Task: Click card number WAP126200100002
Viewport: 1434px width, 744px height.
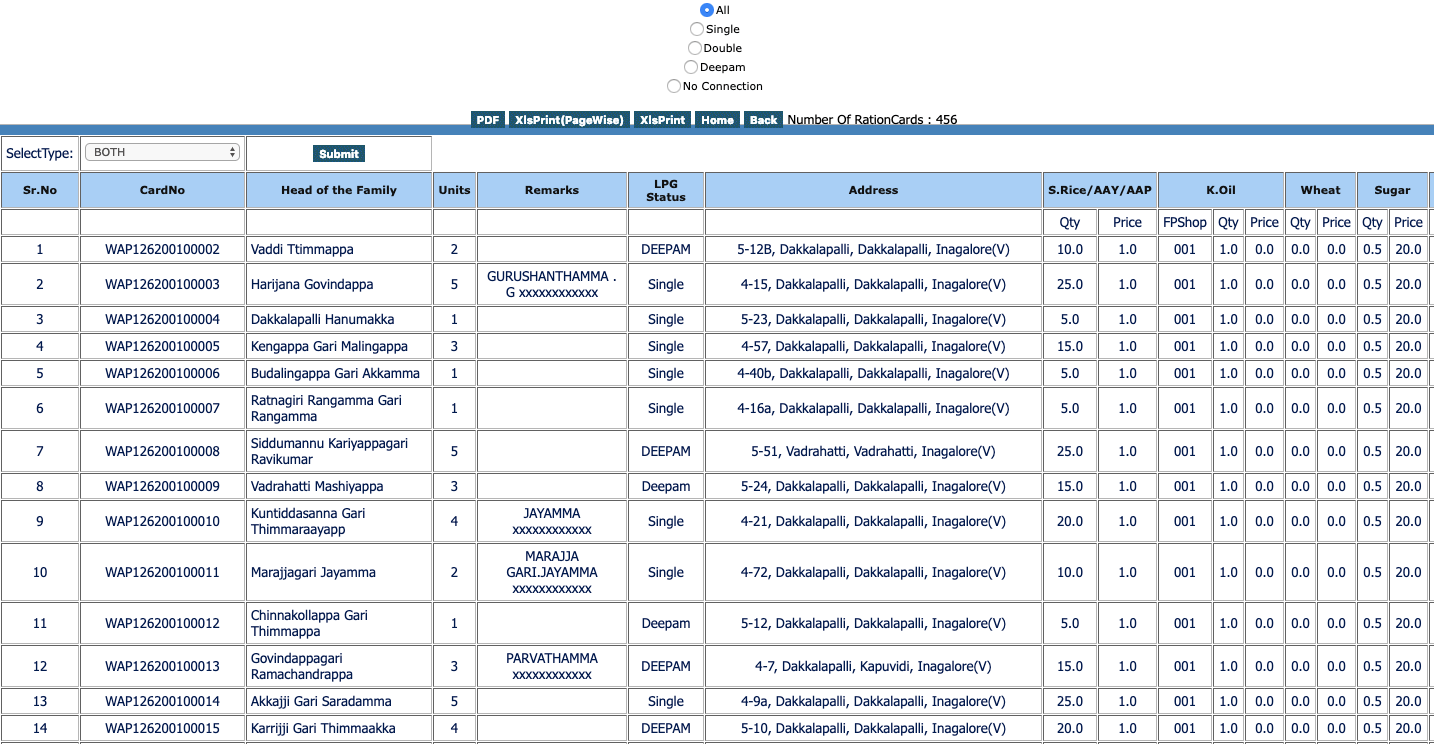Action: click(163, 249)
